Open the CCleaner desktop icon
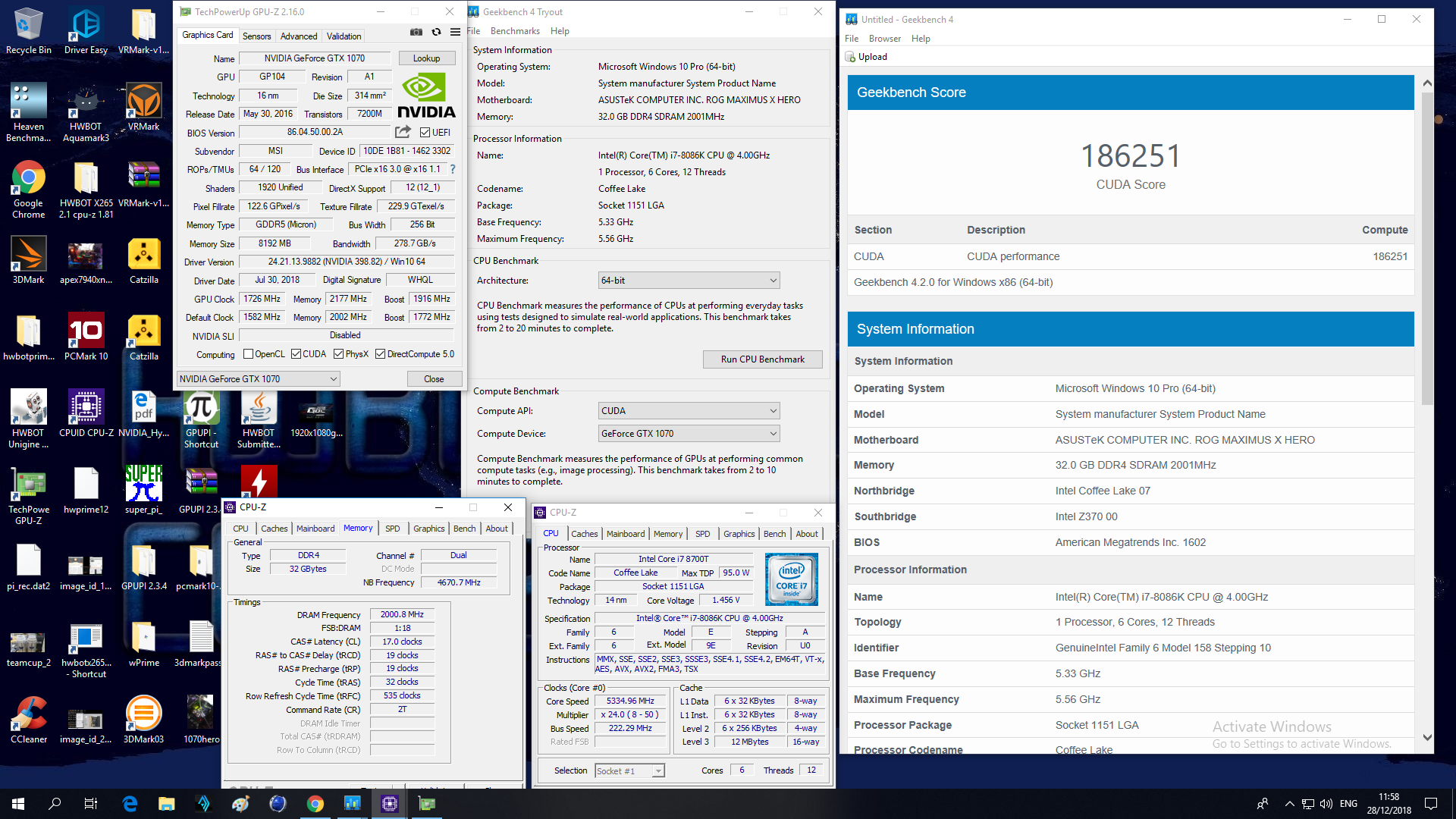1456x819 pixels. click(x=28, y=720)
